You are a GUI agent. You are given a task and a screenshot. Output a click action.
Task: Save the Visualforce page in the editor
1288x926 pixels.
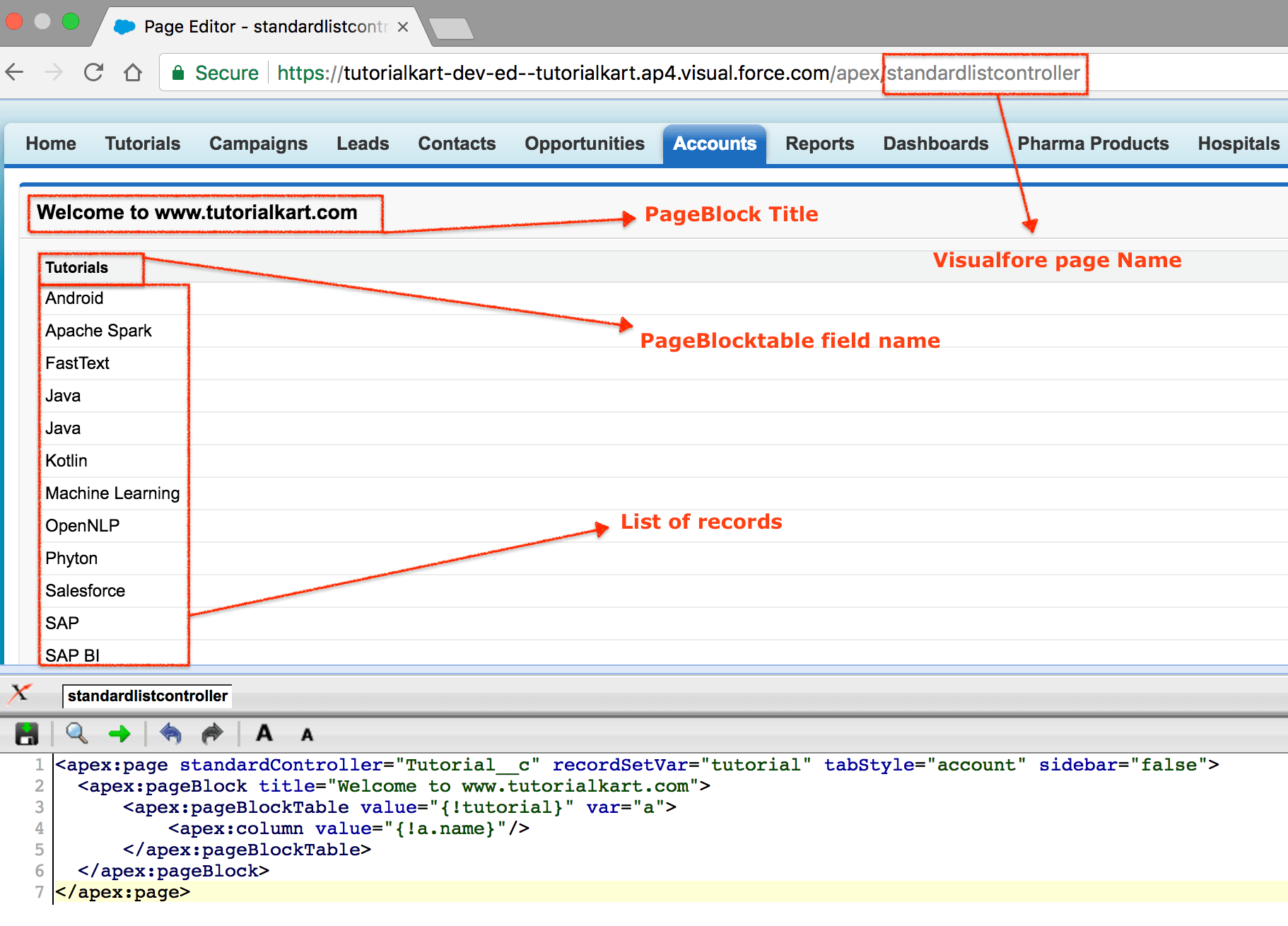(x=26, y=734)
